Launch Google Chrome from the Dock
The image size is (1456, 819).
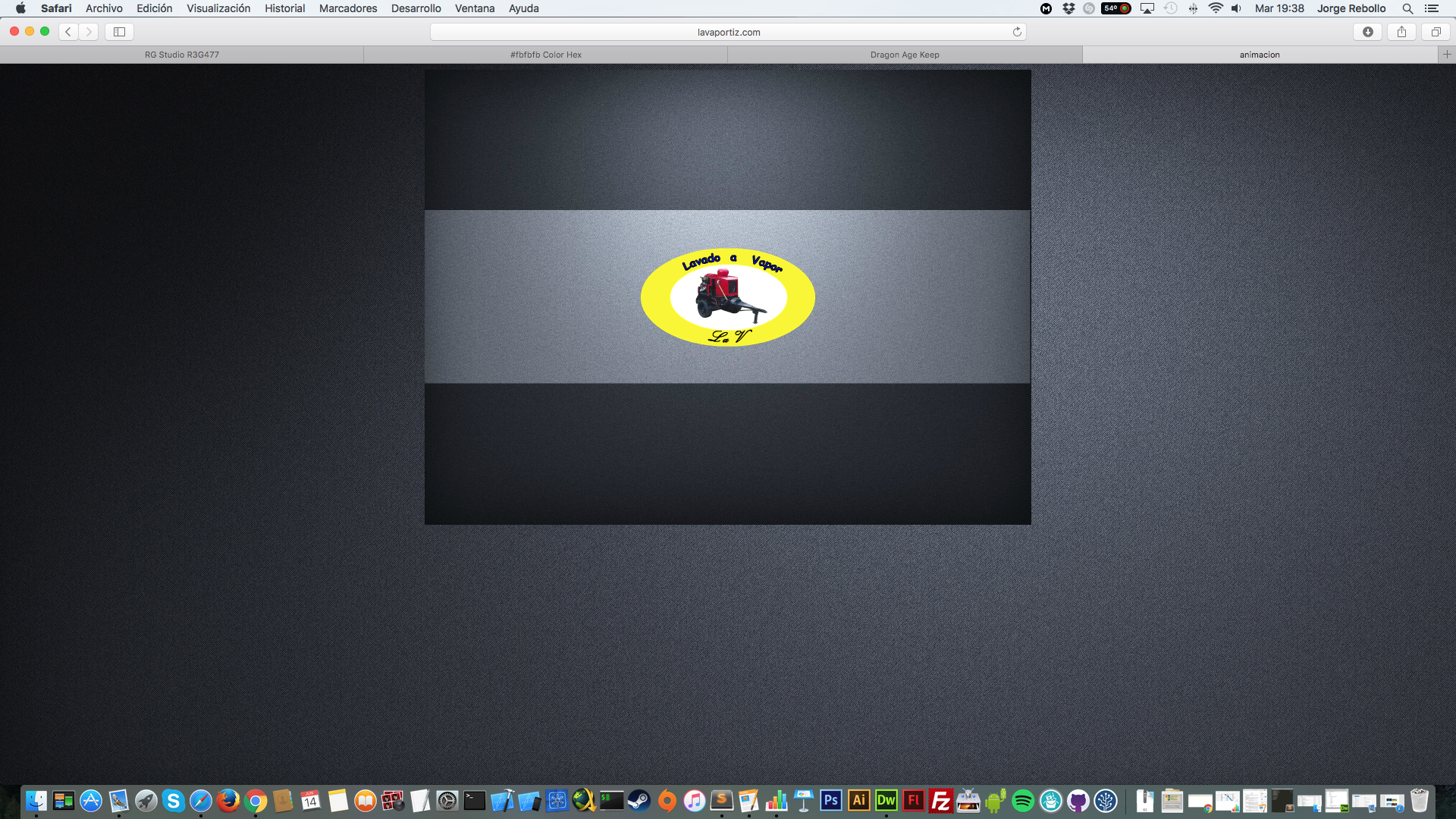[256, 800]
